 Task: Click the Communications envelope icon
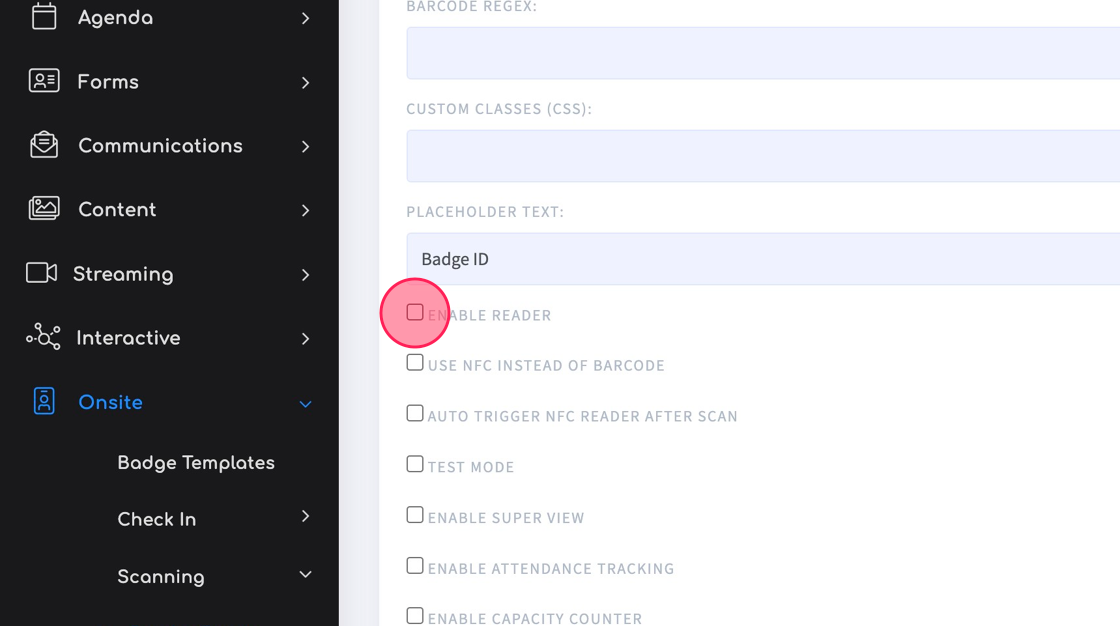tap(44, 144)
